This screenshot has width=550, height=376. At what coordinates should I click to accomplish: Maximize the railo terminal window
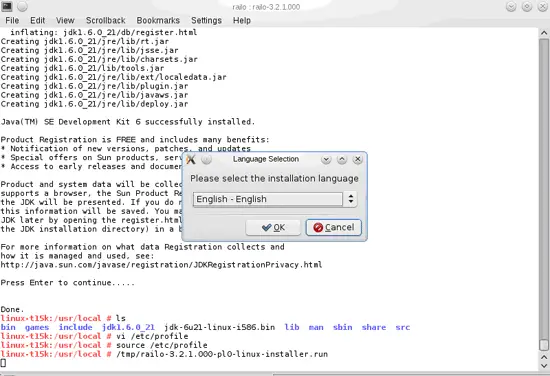coord(527,7)
